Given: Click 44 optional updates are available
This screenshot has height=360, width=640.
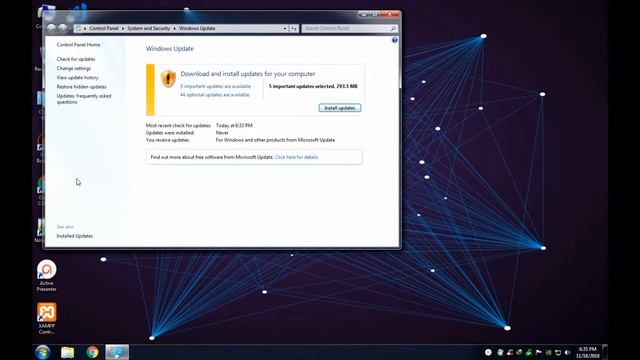Looking at the screenshot, I should click(x=215, y=95).
